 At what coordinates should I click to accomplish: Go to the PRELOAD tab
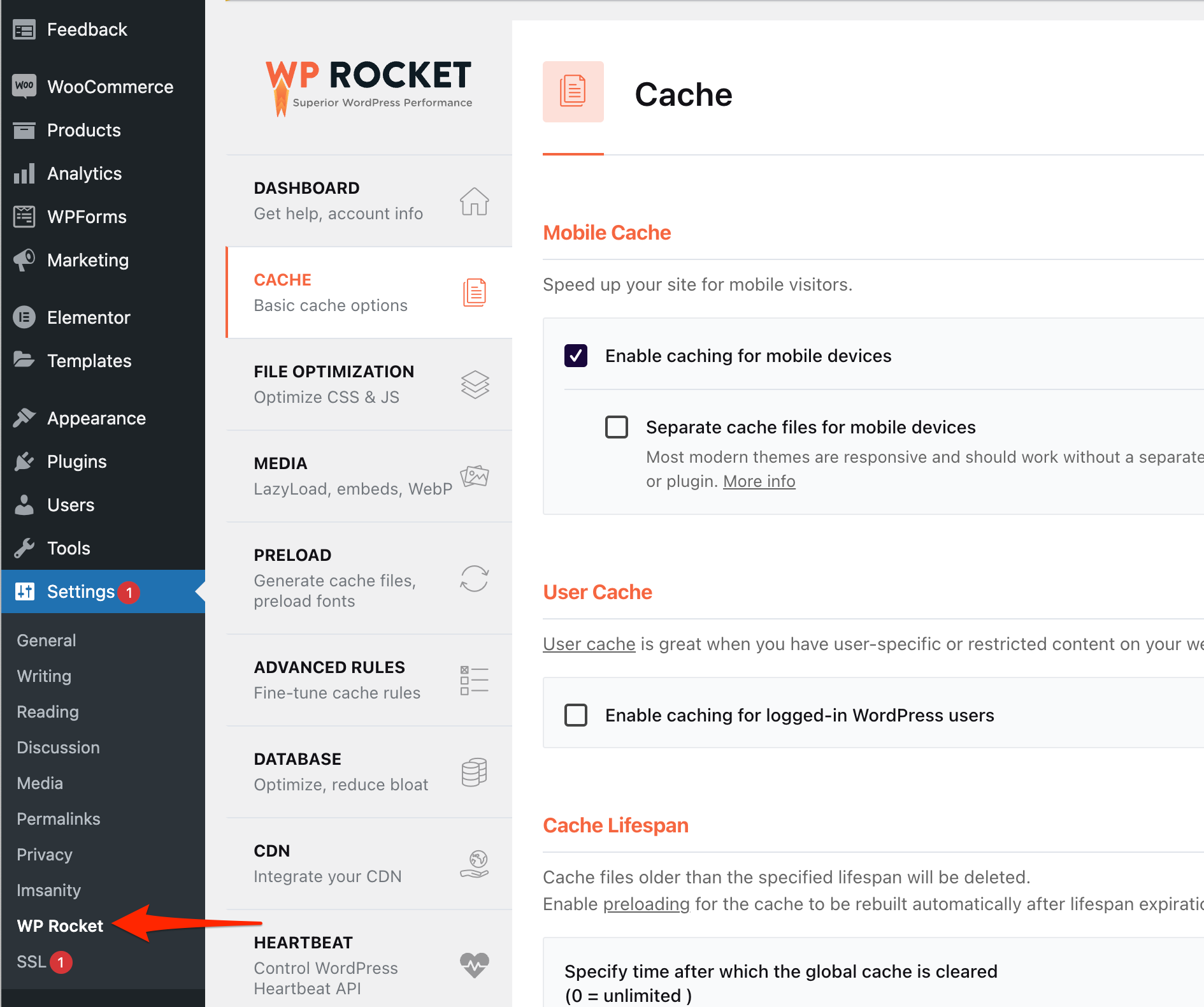(x=369, y=578)
